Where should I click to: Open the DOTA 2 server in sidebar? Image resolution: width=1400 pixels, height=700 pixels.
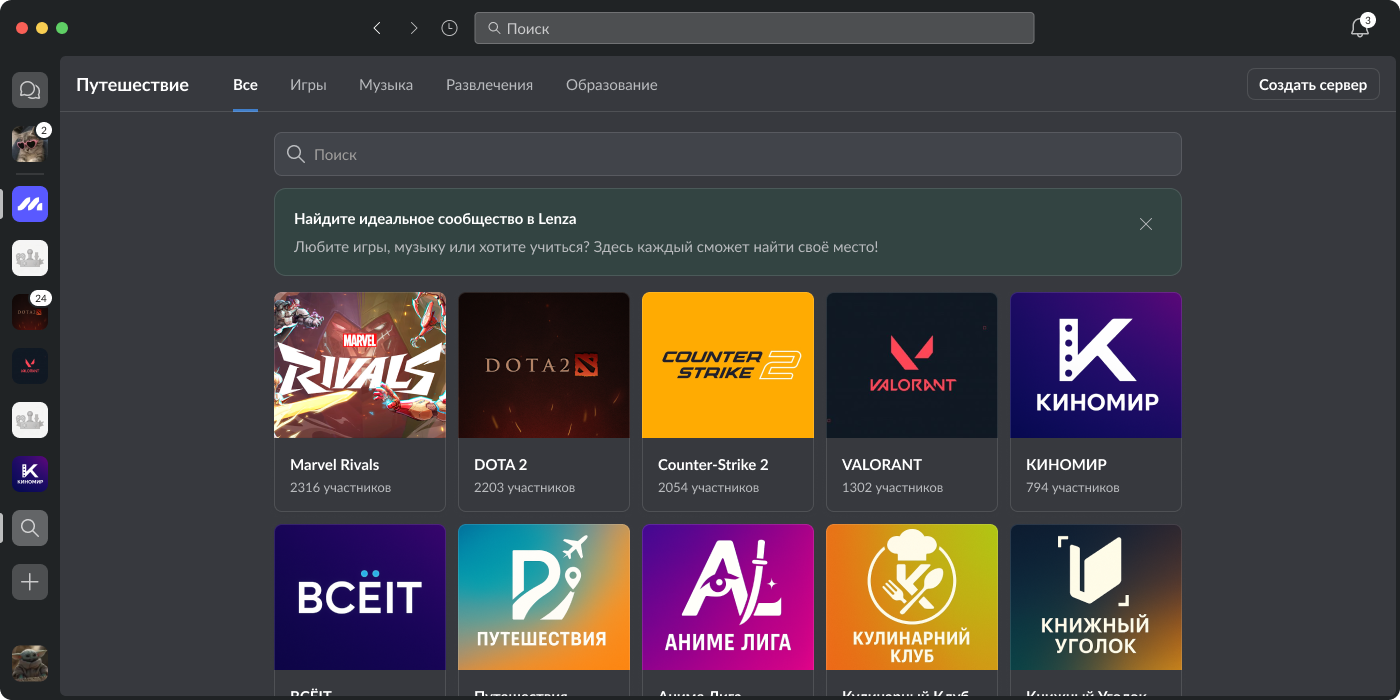[30, 313]
